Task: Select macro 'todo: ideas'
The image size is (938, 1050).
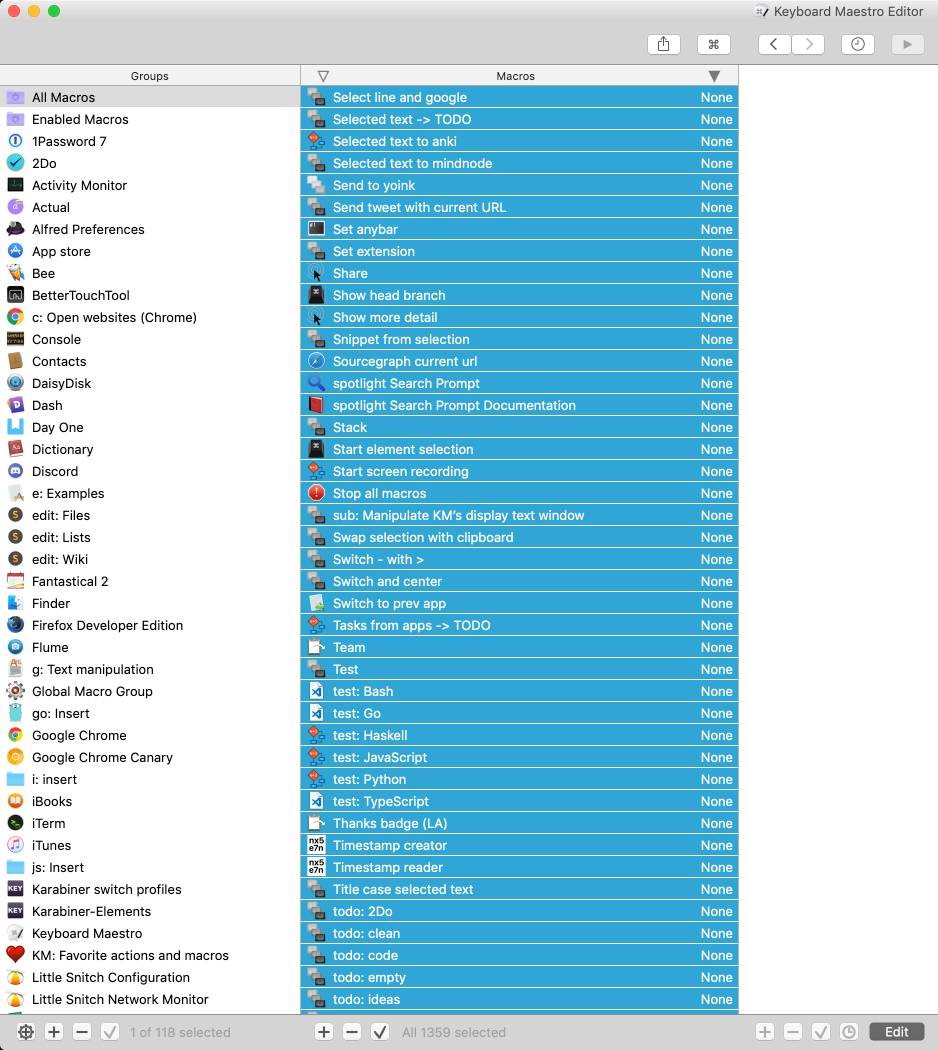Action: coord(520,999)
